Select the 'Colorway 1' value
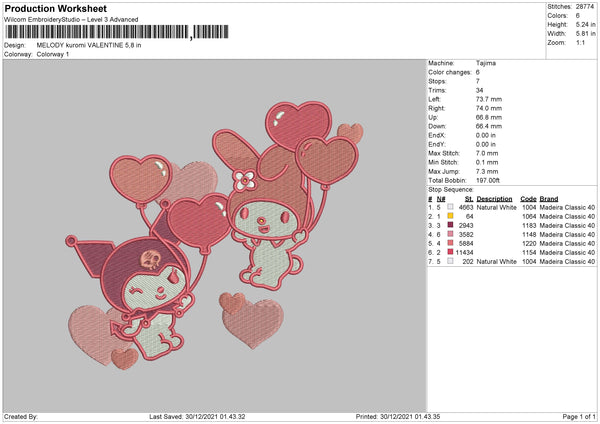Image resolution: width=600 pixels, height=424 pixels. coord(53,54)
